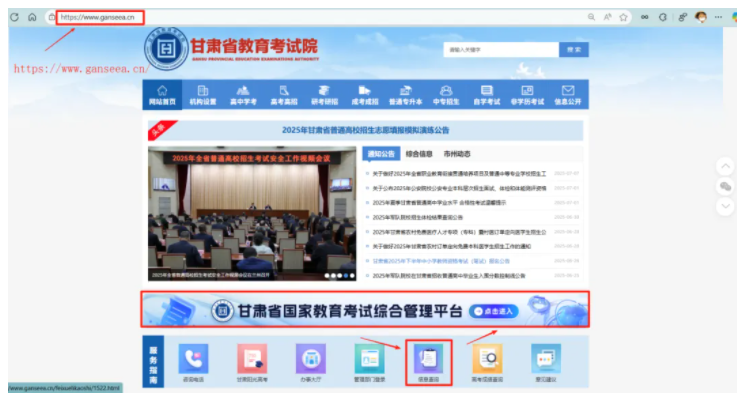Click the scroll-up arrow floating button
The height and width of the screenshot is (404, 737).
pyautogui.click(x=726, y=165)
